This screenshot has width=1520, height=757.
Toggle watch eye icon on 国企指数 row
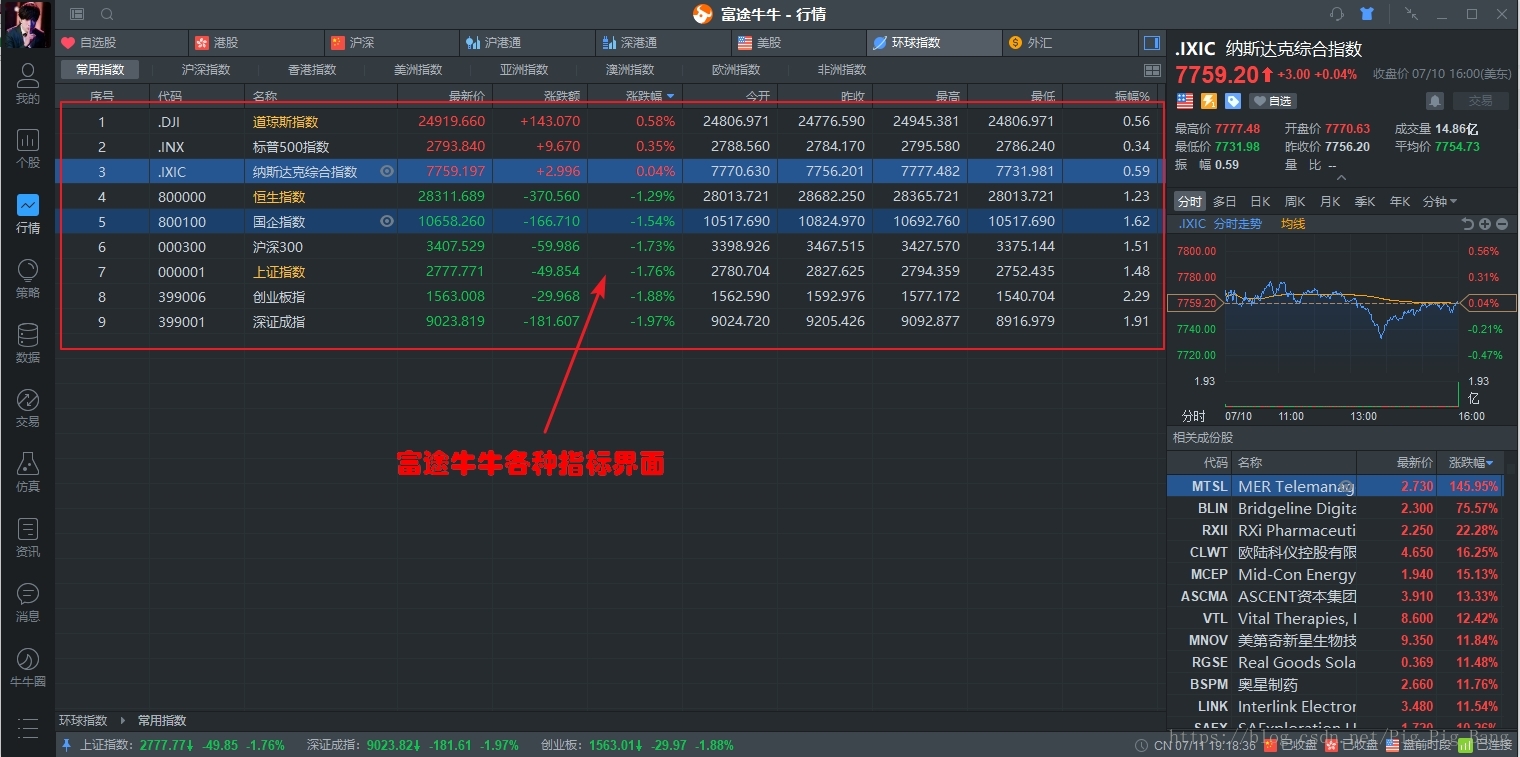point(387,221)
